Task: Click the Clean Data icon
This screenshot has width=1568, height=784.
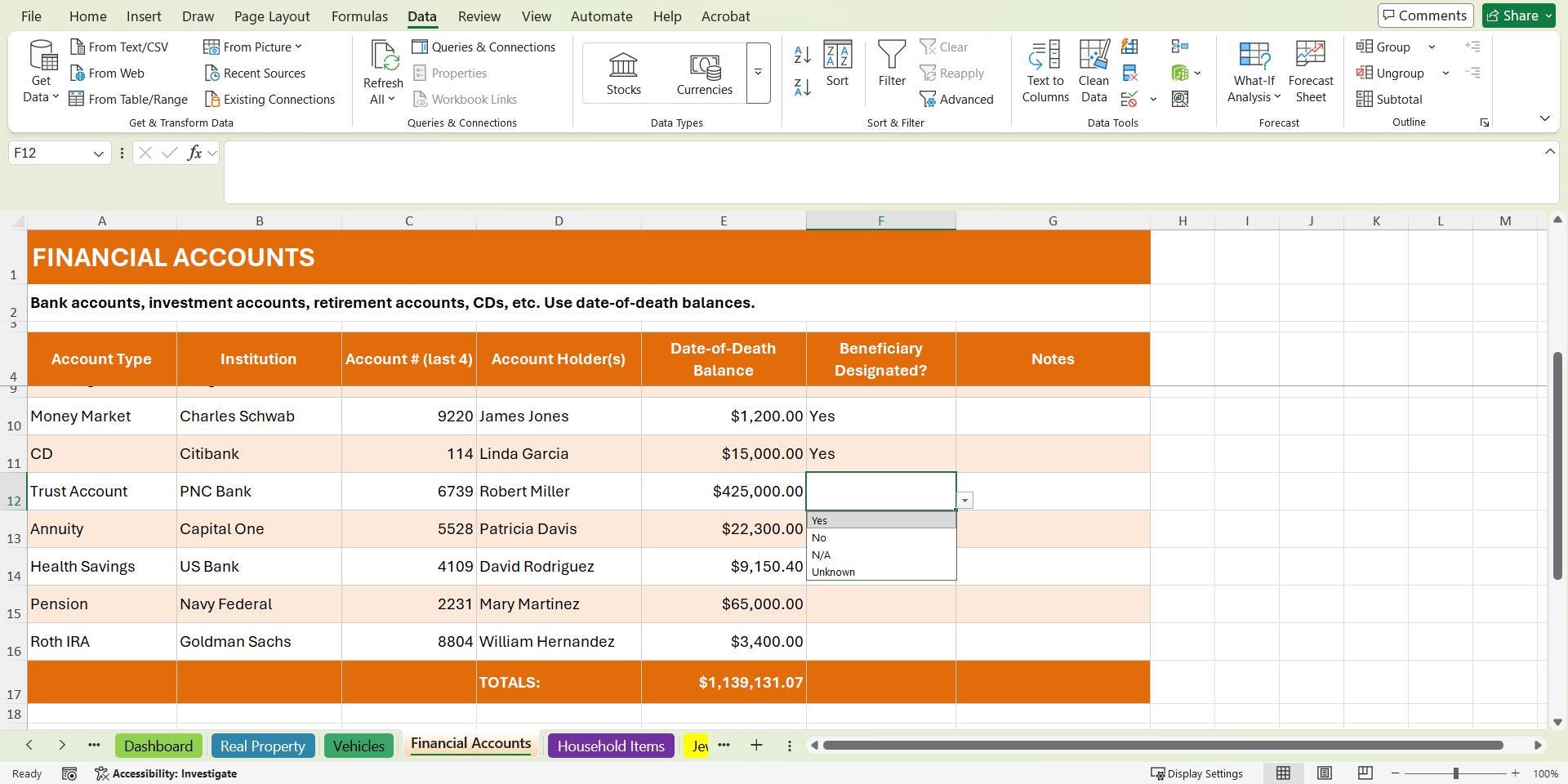Action: tap(1094, 56)
